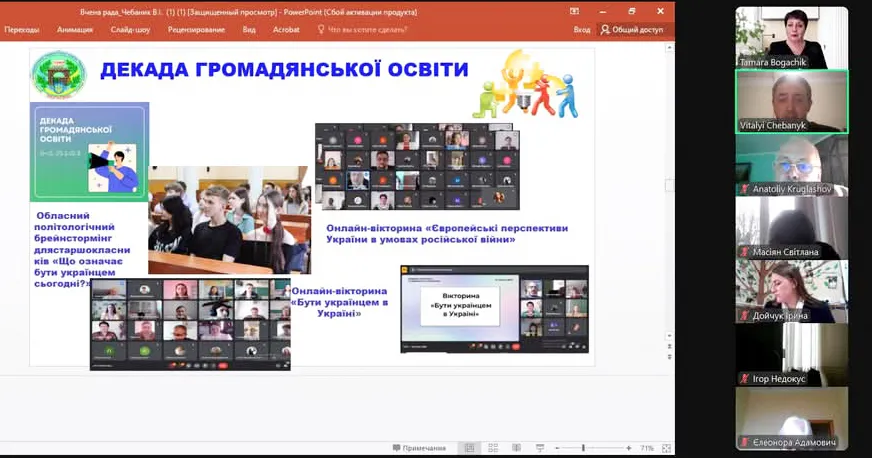This screenshot has height=458, width=872.
Task: Switch to Normal view in status bar
Action: 470,448
